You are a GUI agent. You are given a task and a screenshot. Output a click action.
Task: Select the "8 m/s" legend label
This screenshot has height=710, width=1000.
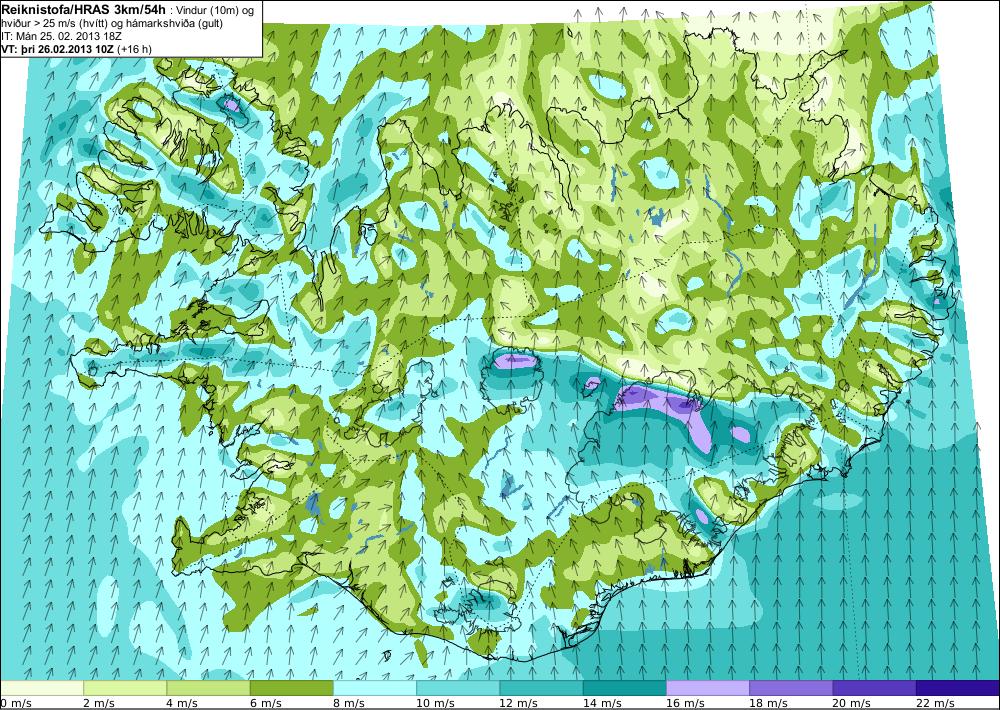tap(349, 703)
